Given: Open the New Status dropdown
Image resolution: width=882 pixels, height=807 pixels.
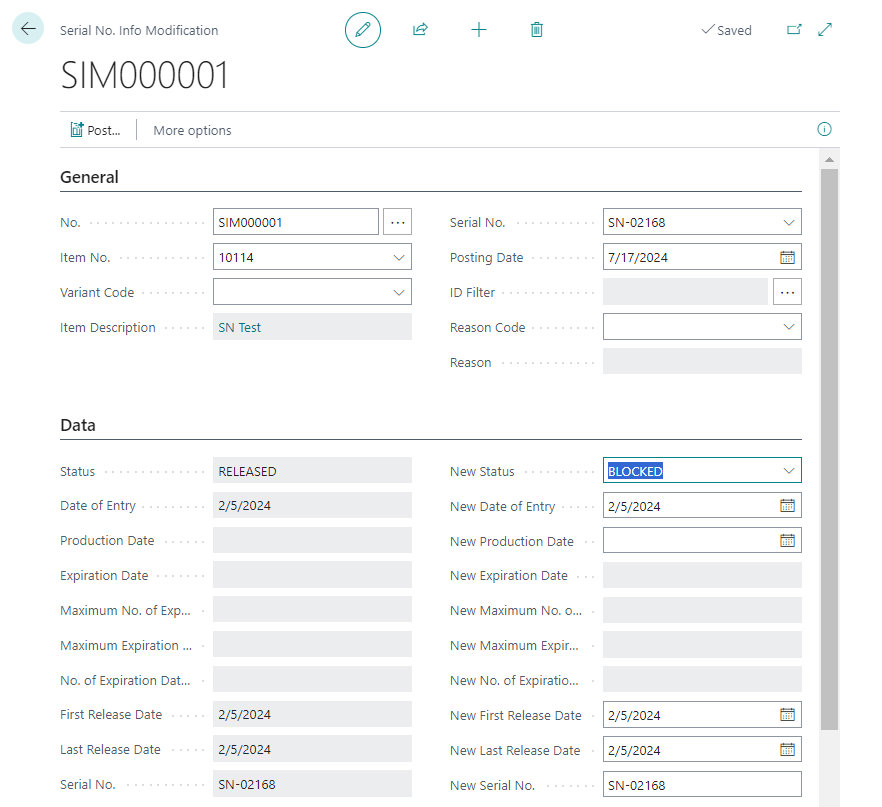Looking at the screenshot, I should [x=789, y=471].
